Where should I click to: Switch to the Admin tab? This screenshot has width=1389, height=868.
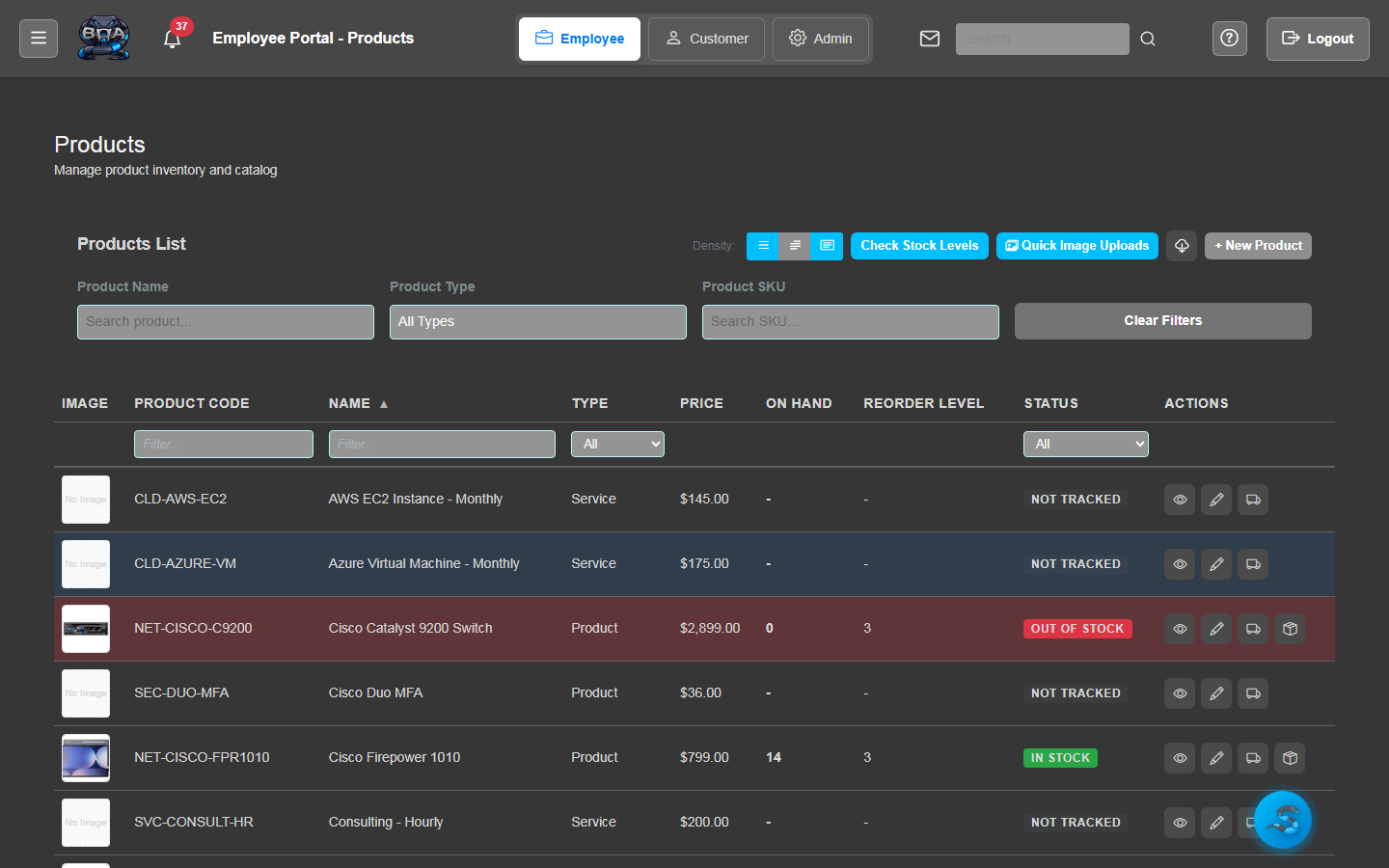click(x=821, y=39)
